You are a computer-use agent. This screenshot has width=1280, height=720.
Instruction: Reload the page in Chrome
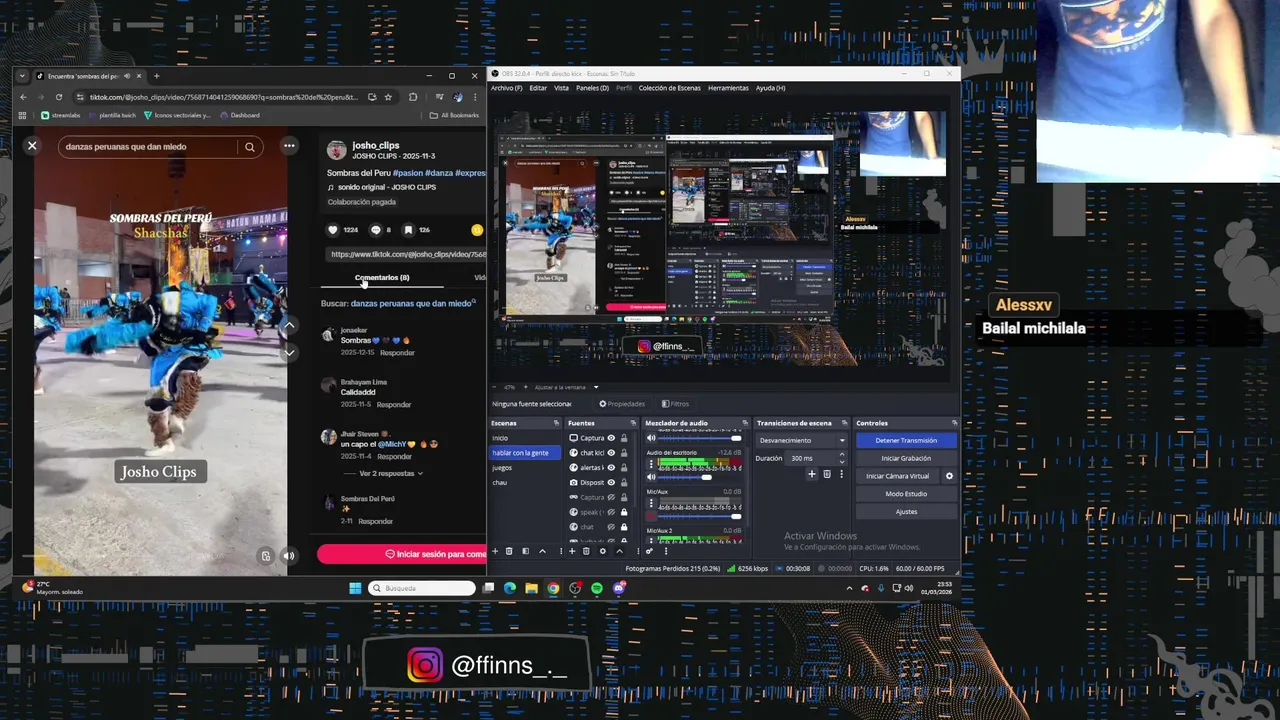[x=59, y=97]
